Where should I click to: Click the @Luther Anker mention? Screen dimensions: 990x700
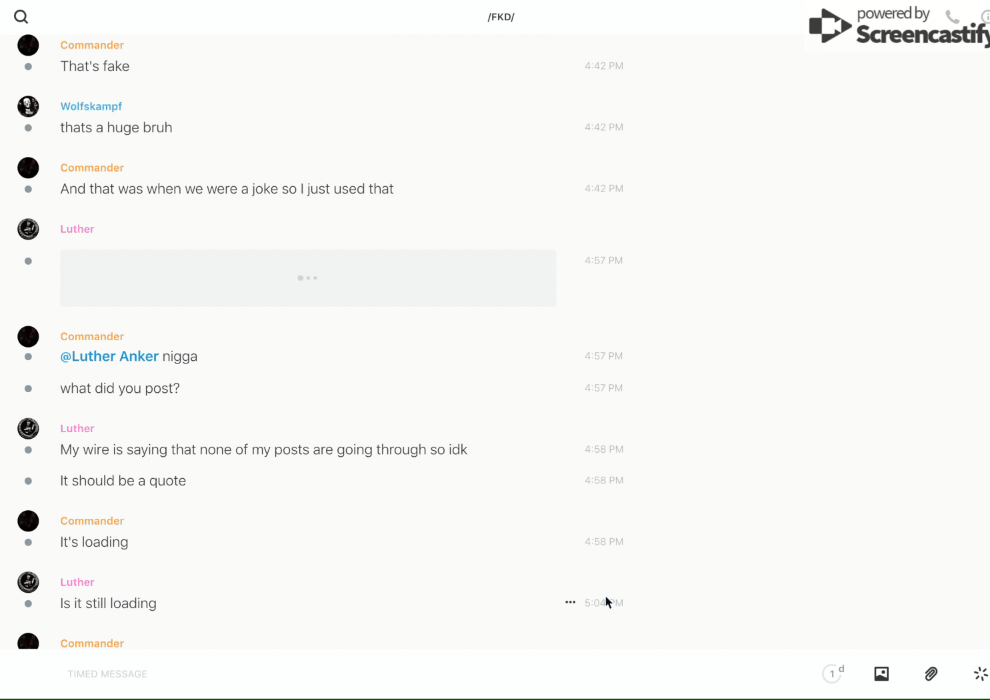tap(109, 356)
